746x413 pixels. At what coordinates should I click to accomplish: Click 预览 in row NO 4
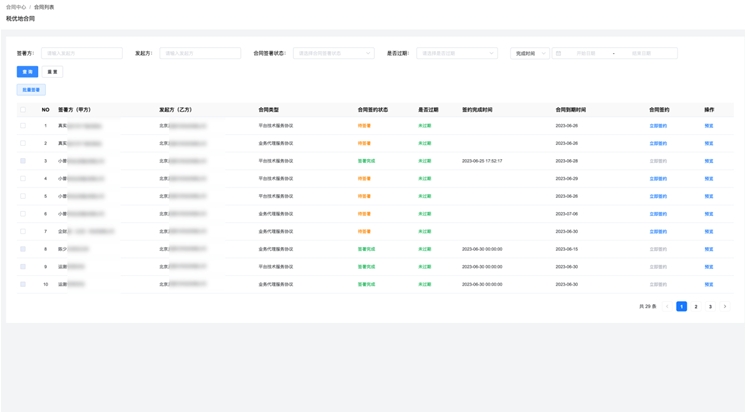(x=709, y=179)
